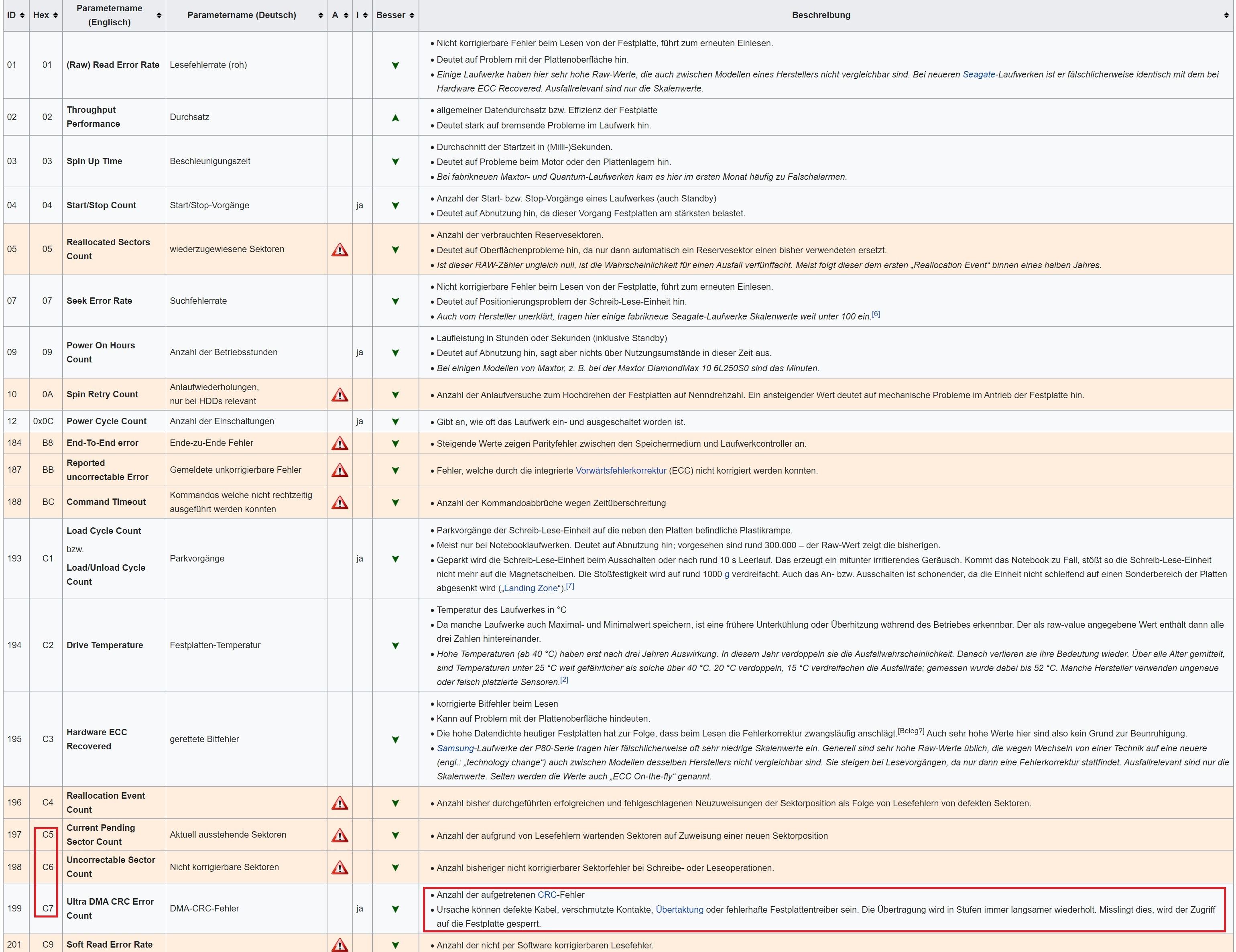The width and height of the screenshot is (1236, 952).
Task: Click the warning icon in Reallocation Event Count row
Action: click(339, 803)
